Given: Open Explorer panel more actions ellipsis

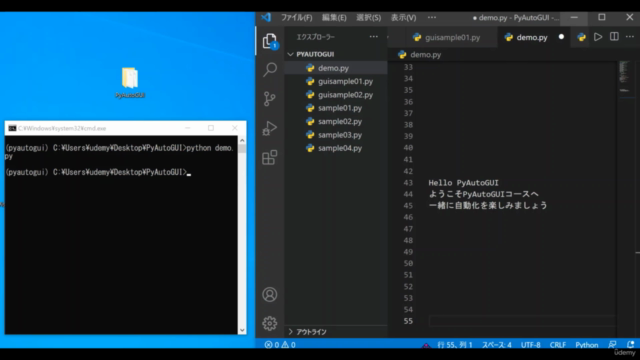Looking at the screenshot, I should tap(373, 37).
